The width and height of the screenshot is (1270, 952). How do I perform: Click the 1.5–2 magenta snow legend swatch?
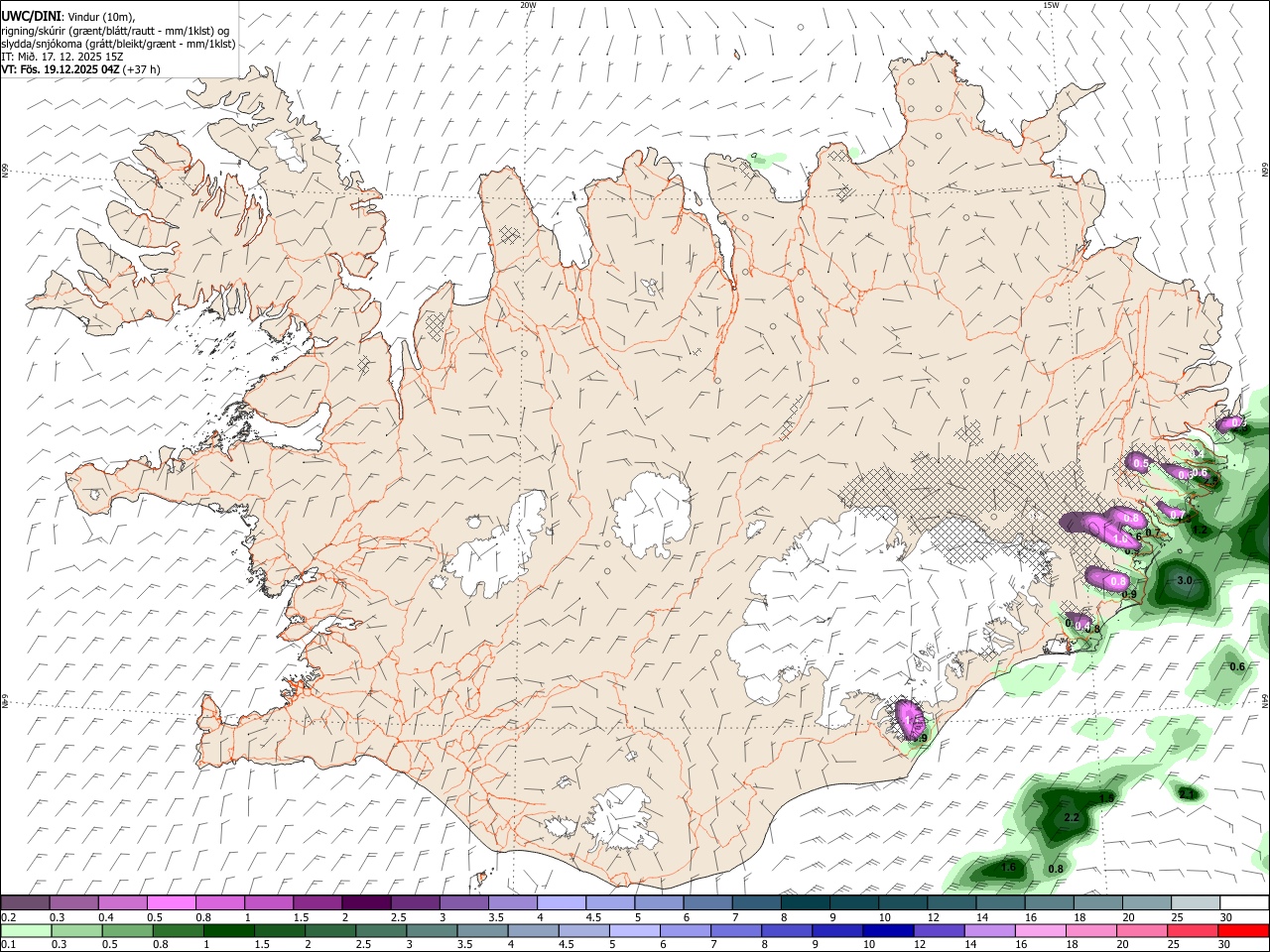tap(317, 903)
